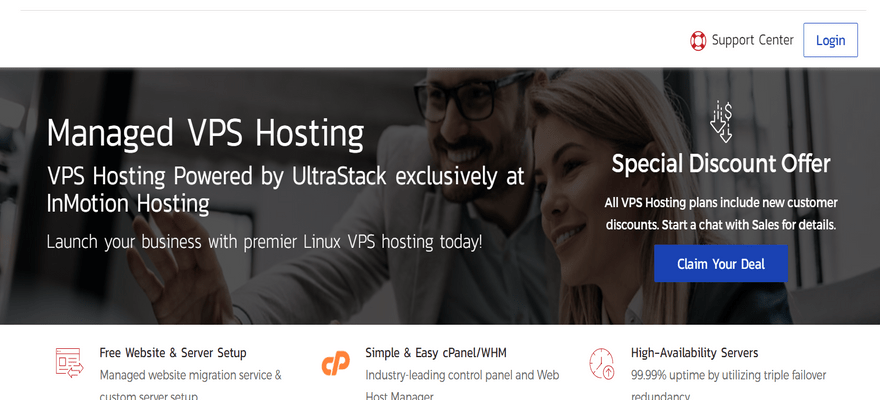Viewport: 880px width, 400px height.
Task: Click the Login button
Action: click(x=830, y=40)
